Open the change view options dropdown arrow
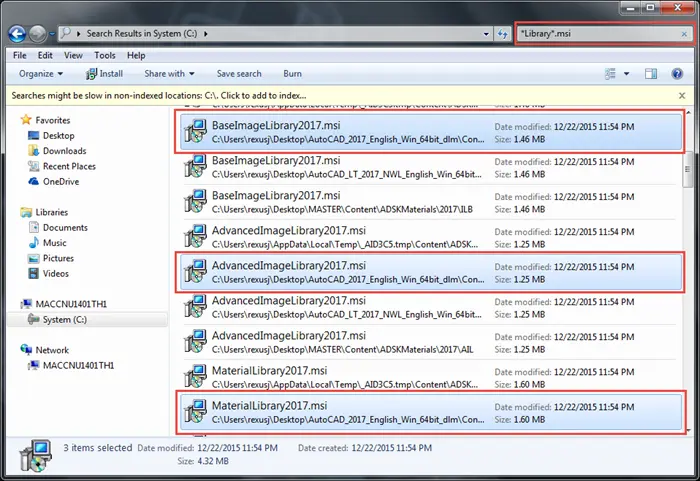700x481 pixels. point(627,74)
